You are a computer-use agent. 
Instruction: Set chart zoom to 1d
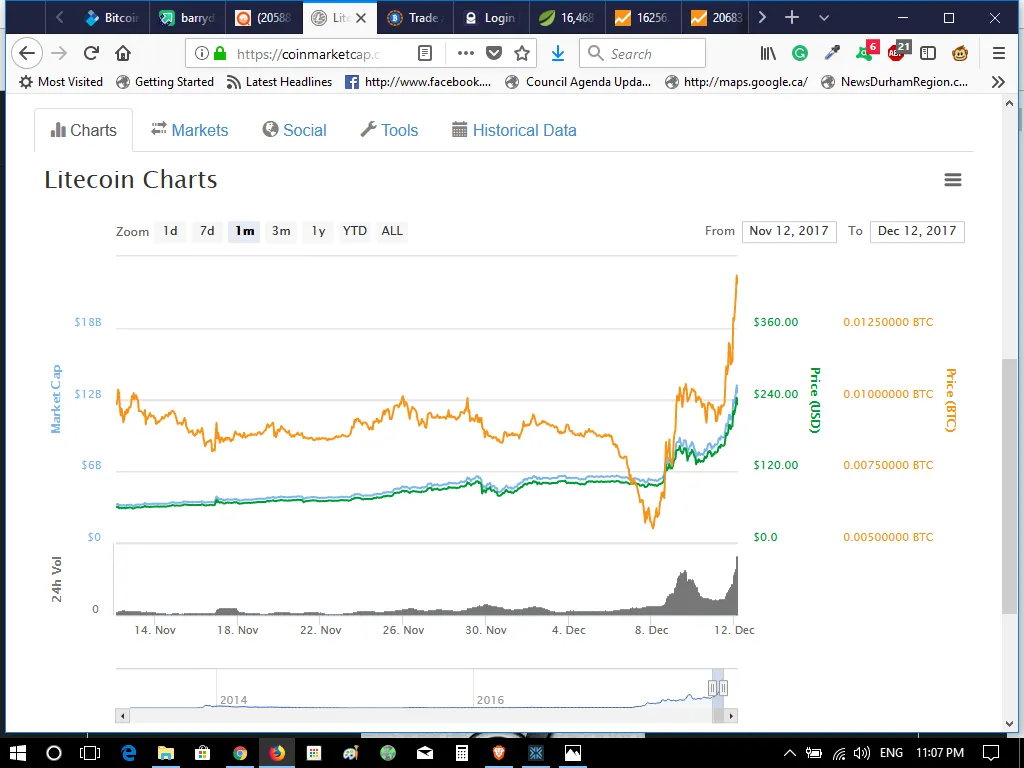[x=170, y=231]
